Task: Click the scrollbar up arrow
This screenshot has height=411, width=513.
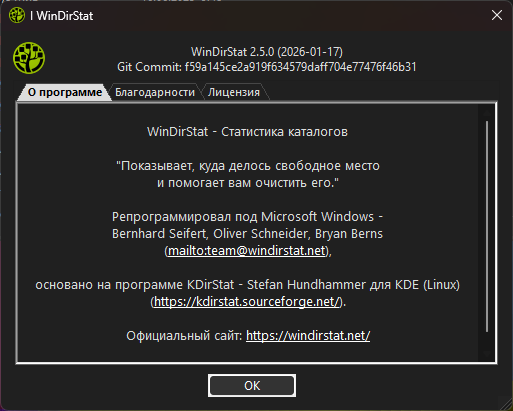Action: (x=487, y=112)
